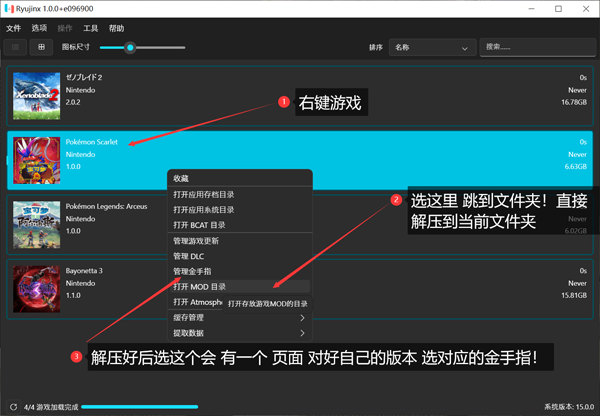Select the Xenoblade 2 cover thumbnail
Screen dimensions: 600x416
36,96
